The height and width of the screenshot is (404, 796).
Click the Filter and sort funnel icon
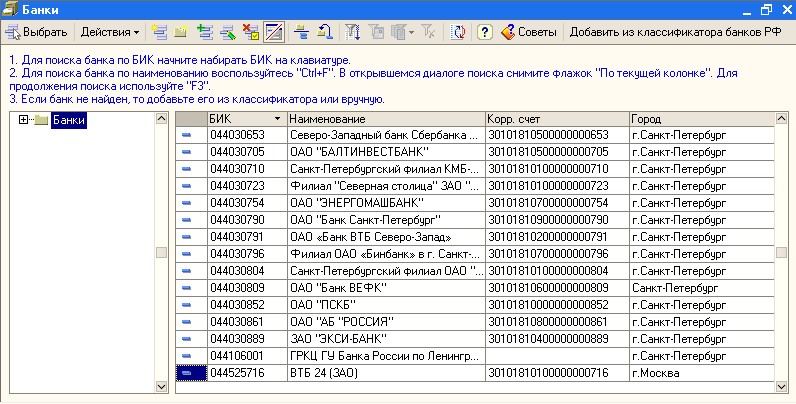click(352, 32)
